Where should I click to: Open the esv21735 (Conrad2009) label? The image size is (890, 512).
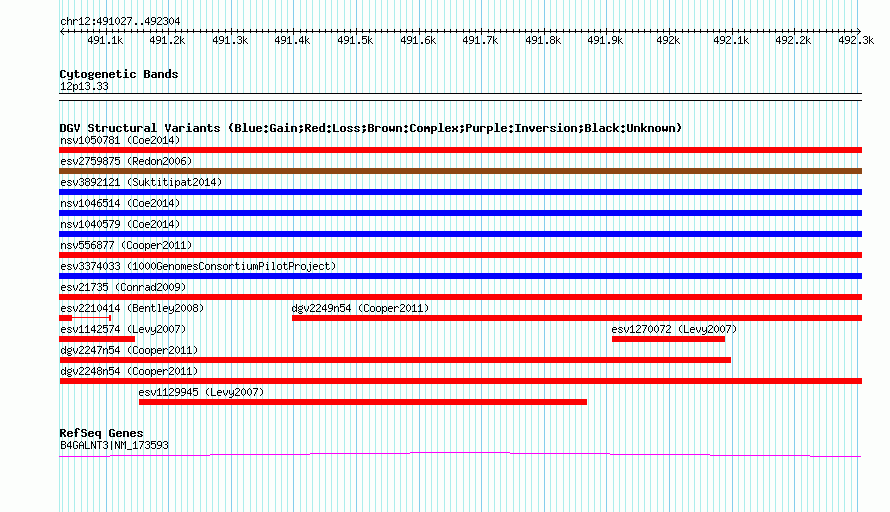(123, 287)
